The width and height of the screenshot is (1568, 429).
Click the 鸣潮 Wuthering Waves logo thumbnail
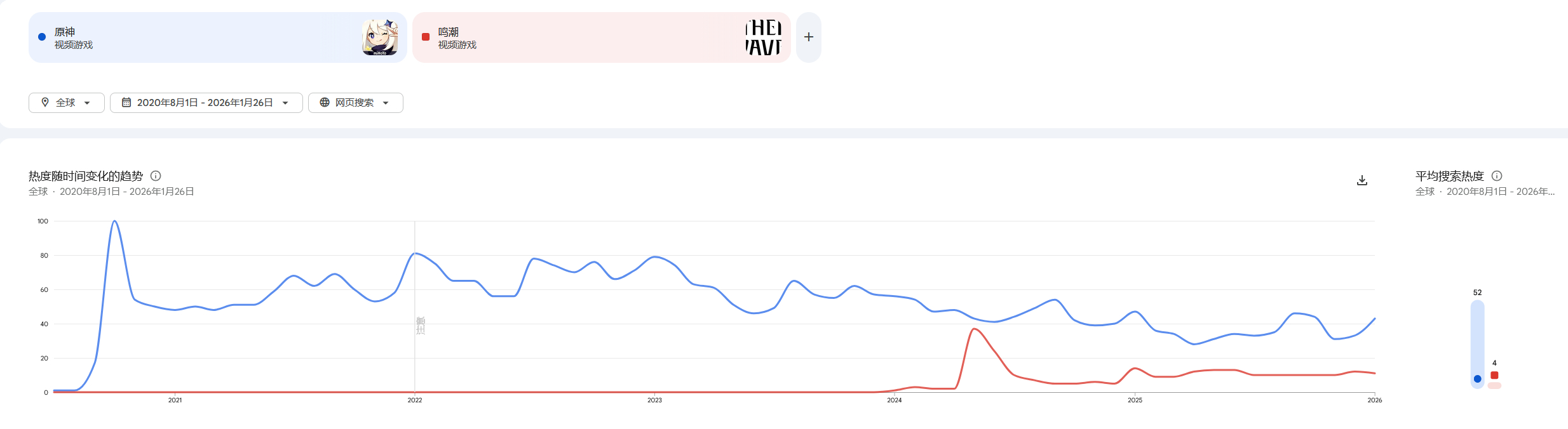pos(763,37)
